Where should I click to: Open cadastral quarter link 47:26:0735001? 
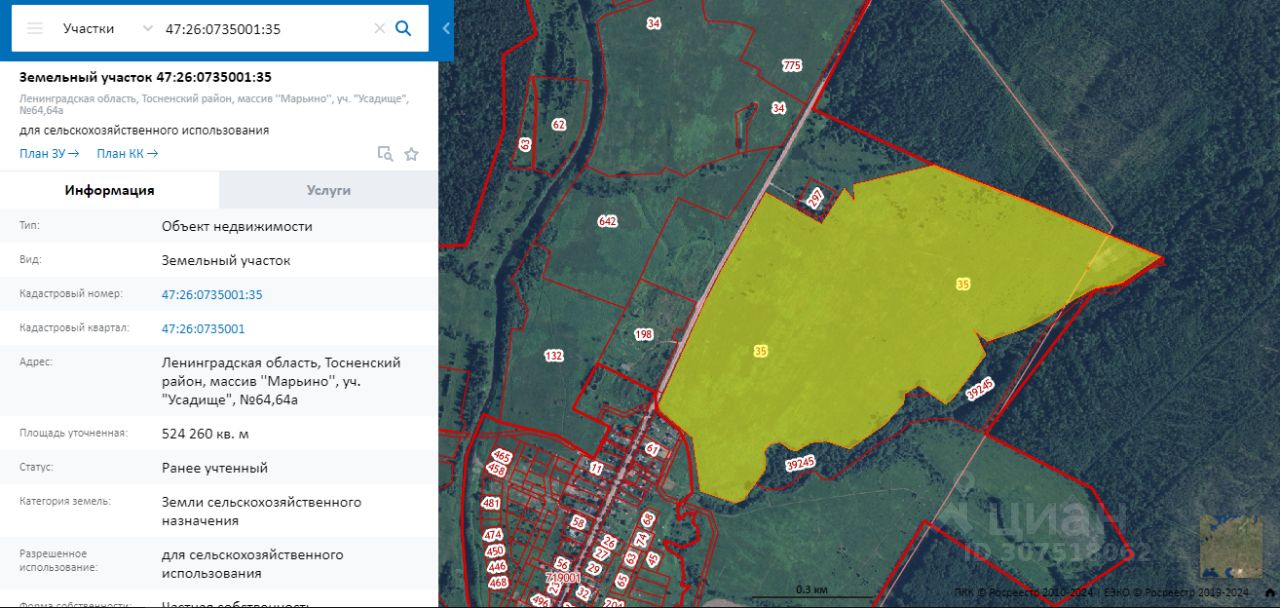203,328
